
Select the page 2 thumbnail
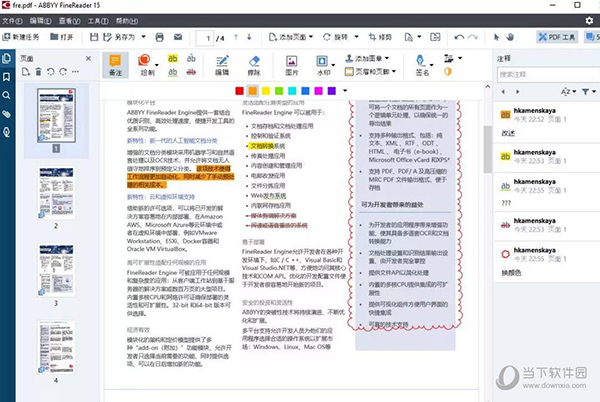point(56,193)
